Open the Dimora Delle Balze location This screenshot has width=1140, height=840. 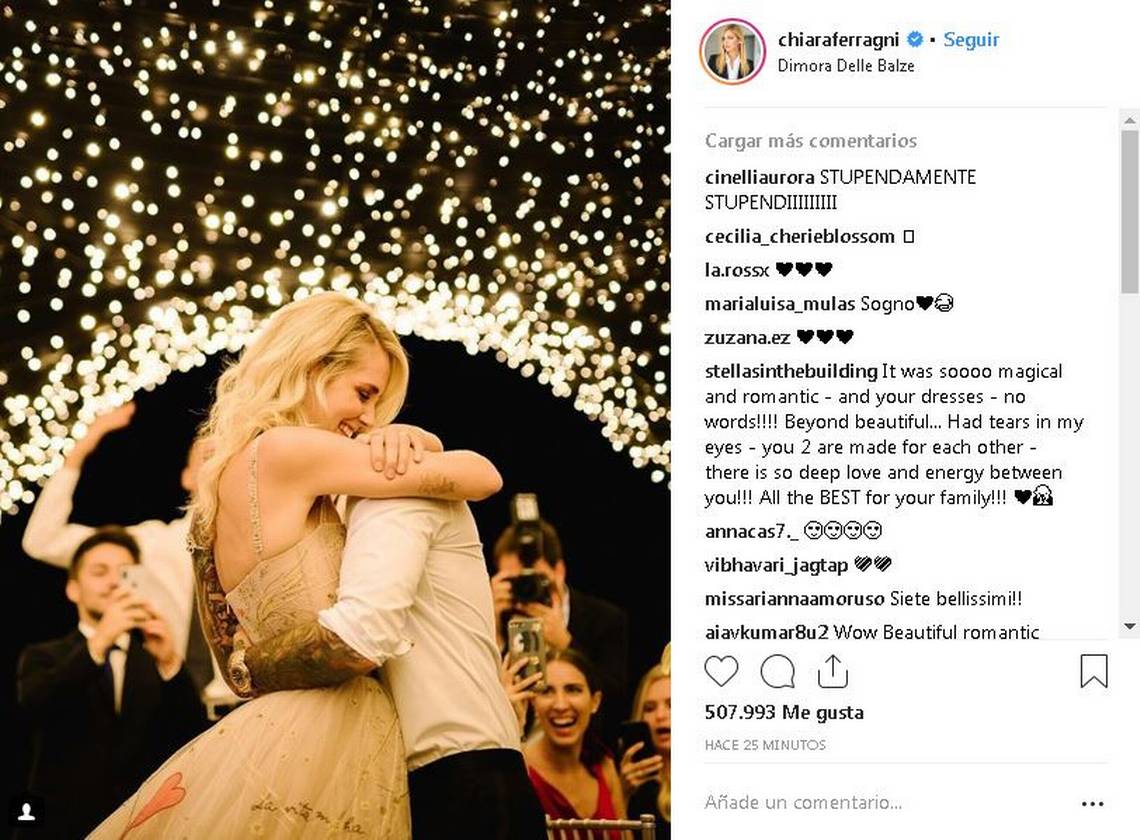[846, 65]
